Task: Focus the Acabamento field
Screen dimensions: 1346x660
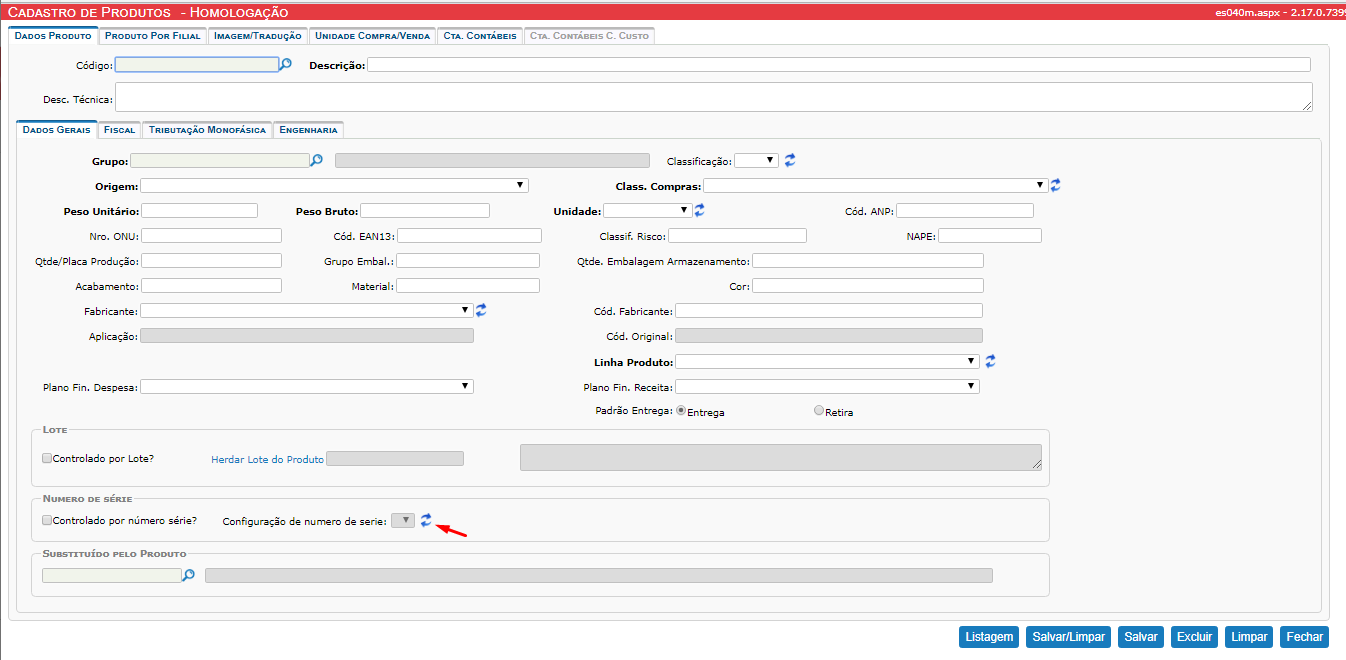Action: [x=211, y=285]
